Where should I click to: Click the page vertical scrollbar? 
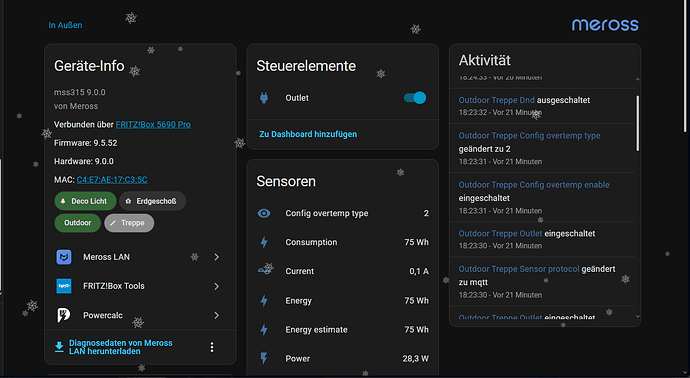[x=686, y=66]
